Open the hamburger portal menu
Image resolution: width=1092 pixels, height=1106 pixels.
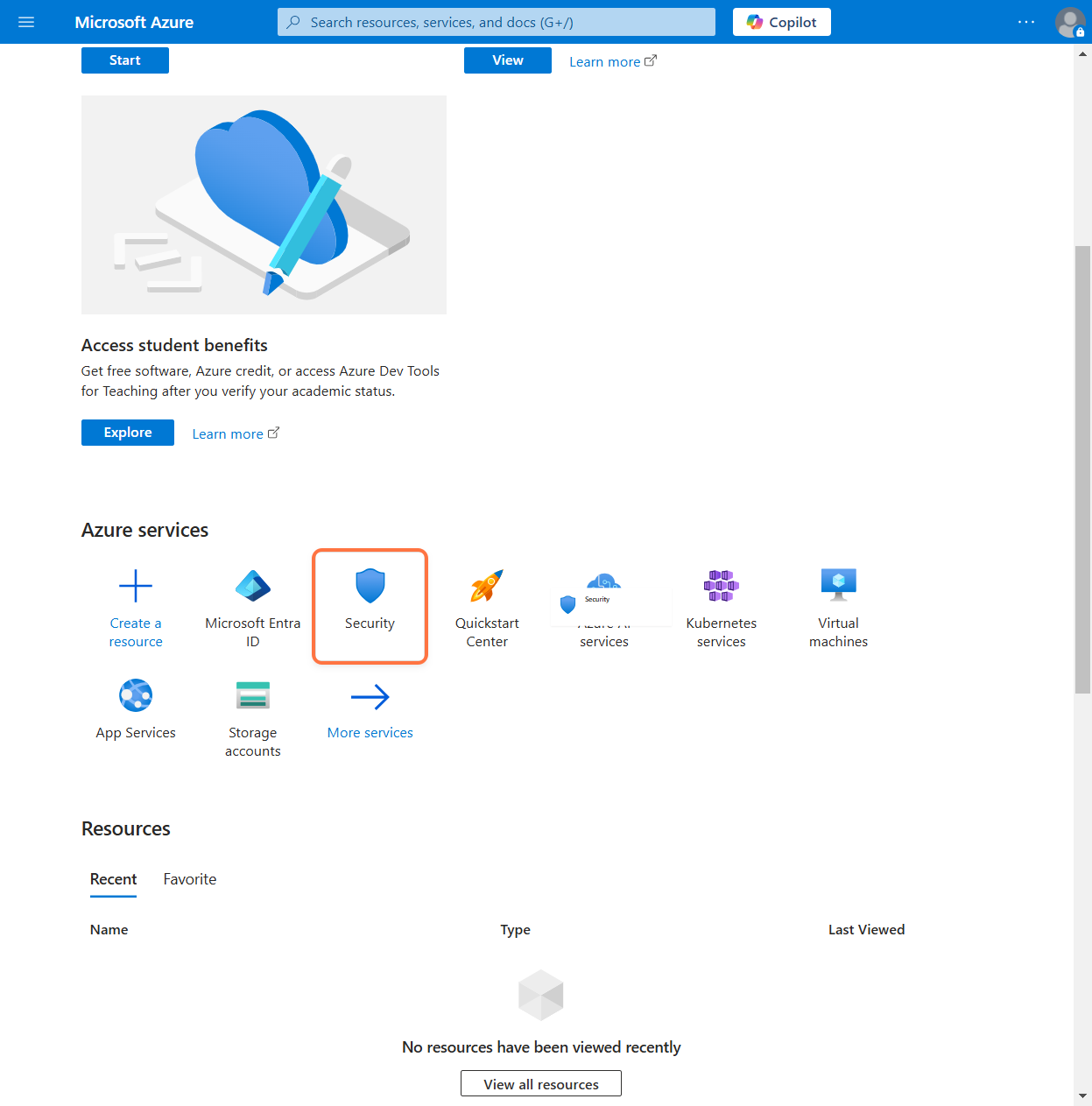(26, 22)
